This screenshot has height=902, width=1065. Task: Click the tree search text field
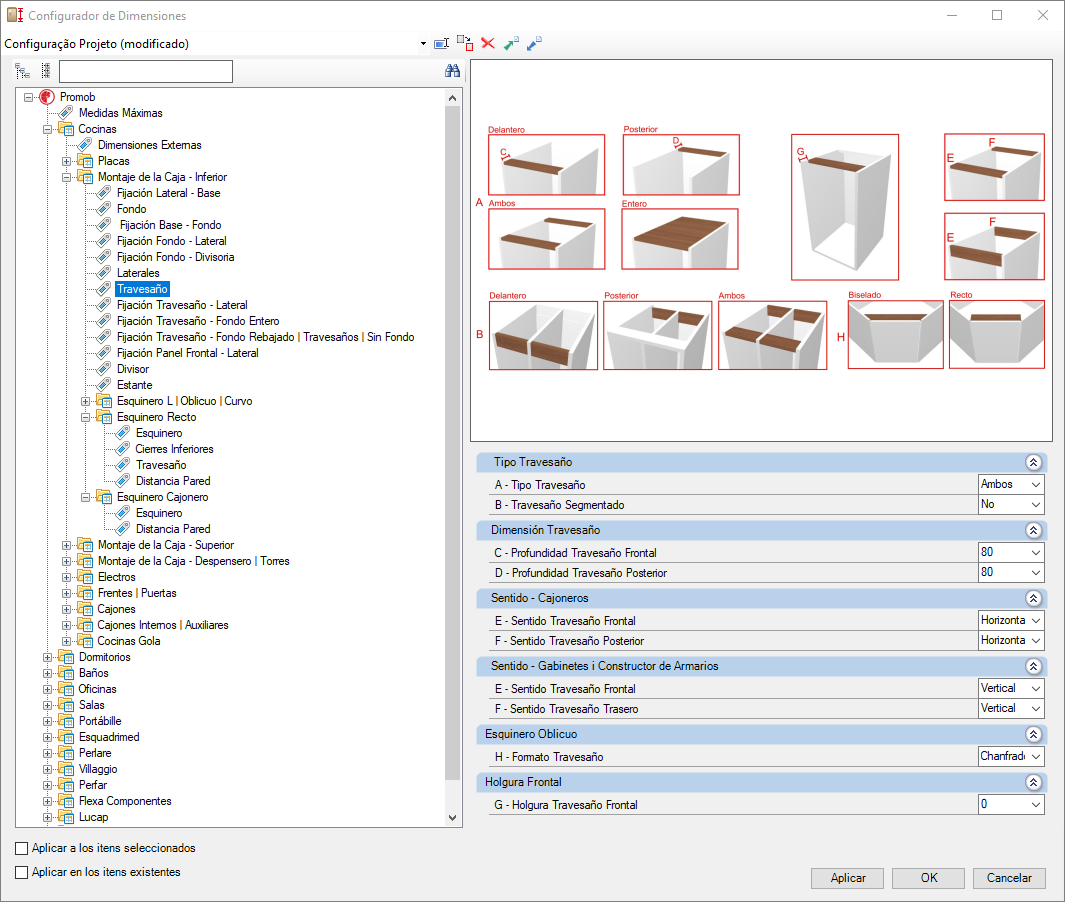pos(146,71)
